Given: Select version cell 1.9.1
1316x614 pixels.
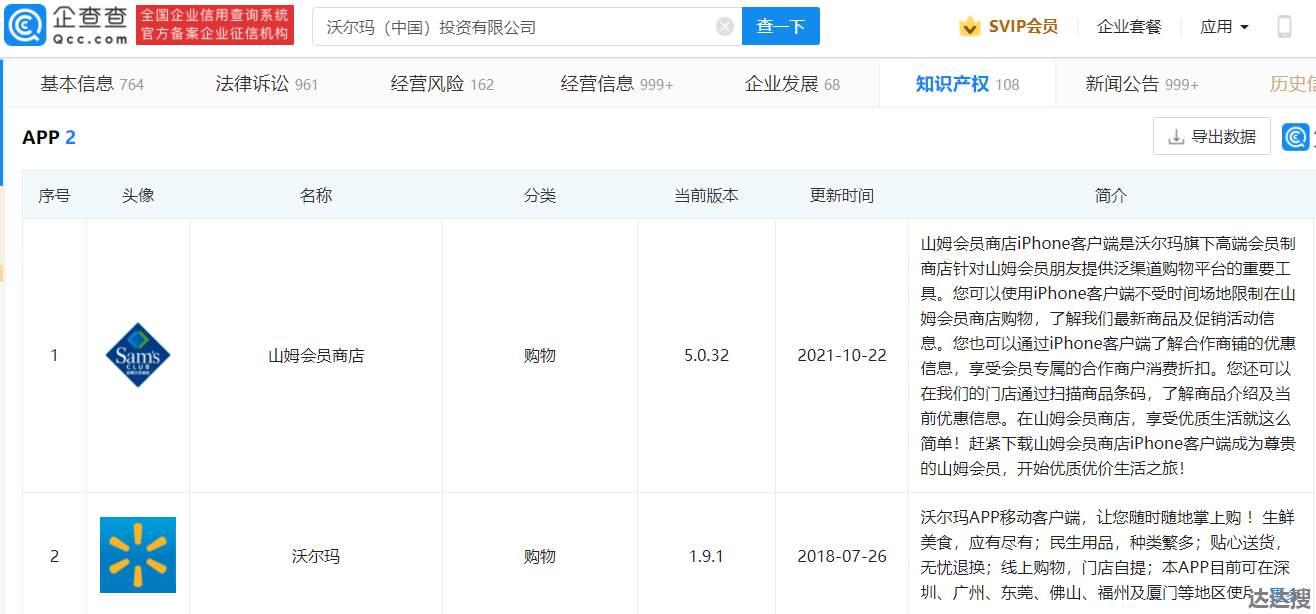Looking at the screenshot, I should (707, 555).
